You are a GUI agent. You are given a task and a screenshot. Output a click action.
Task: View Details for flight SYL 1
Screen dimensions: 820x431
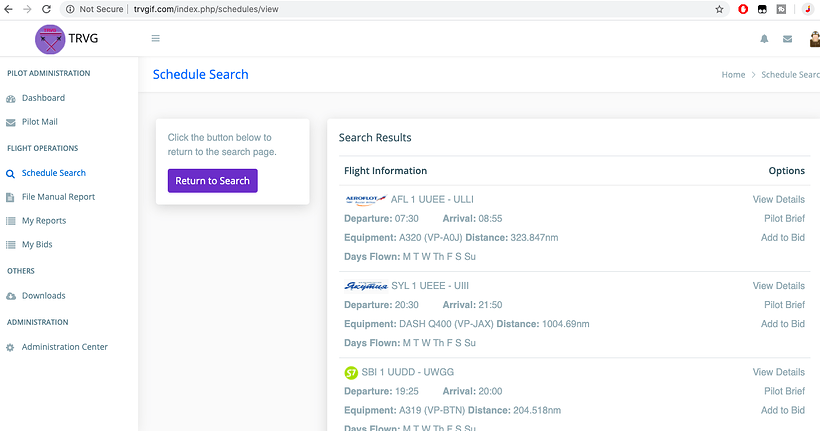coord(779,286)
